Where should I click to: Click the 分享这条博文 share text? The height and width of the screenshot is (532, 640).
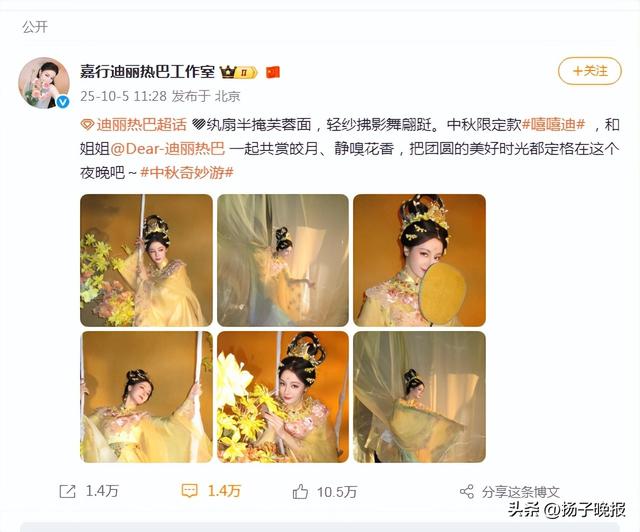click(520, 492)
